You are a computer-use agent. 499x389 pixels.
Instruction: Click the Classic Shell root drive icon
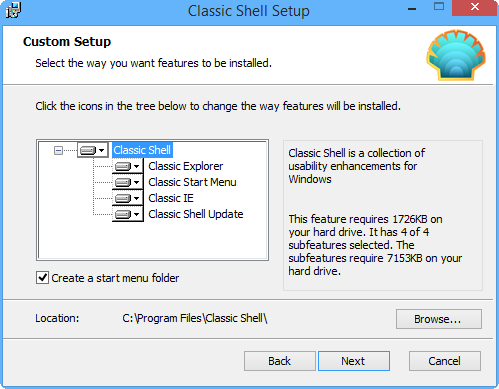click(88, 150)
